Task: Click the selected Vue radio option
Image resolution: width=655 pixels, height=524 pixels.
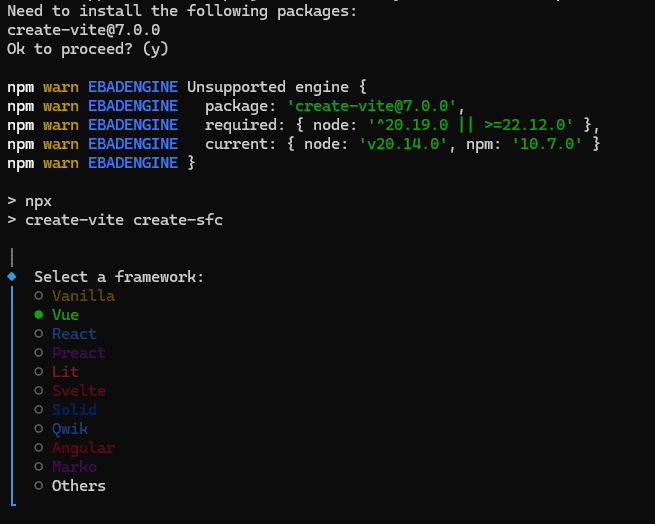Action: tap(65, 315)
